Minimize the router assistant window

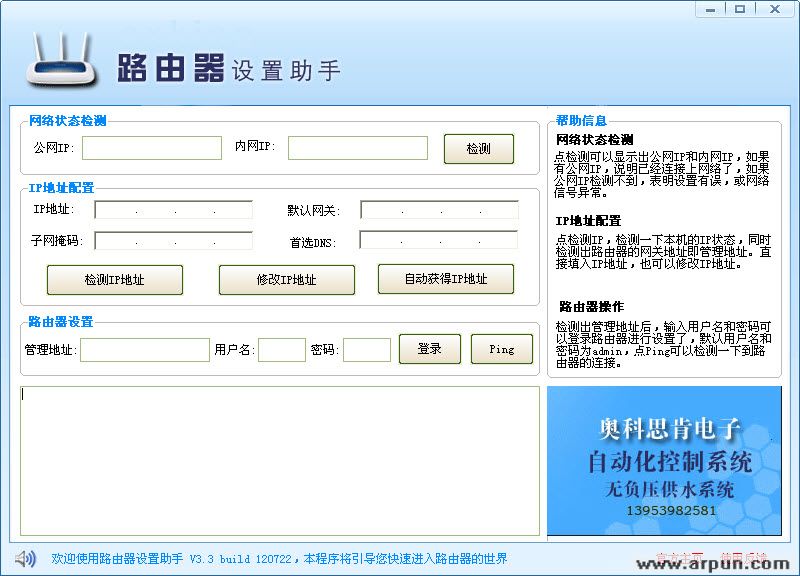(711, 9)
